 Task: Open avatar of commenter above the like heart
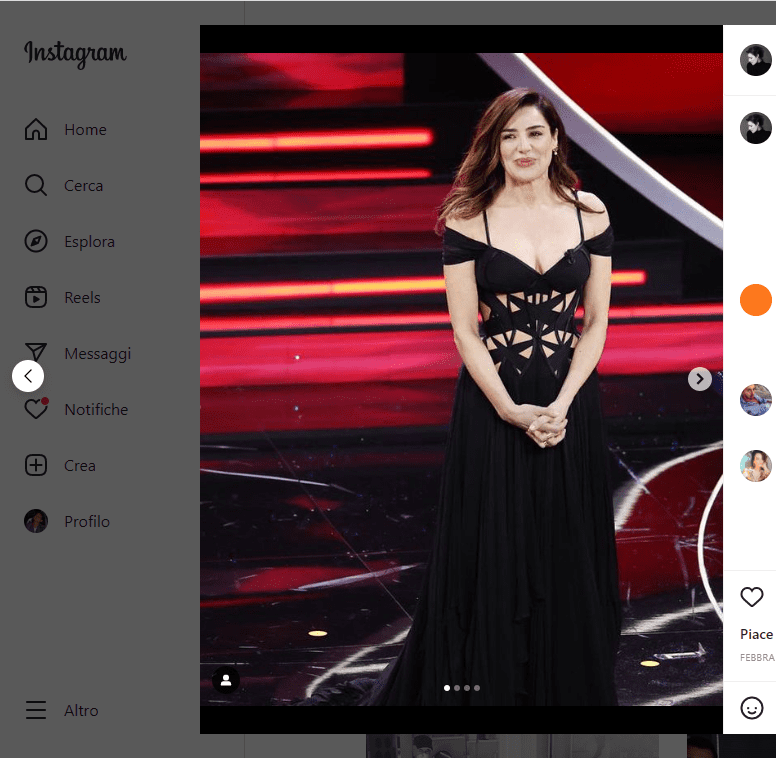coord(756,466)
